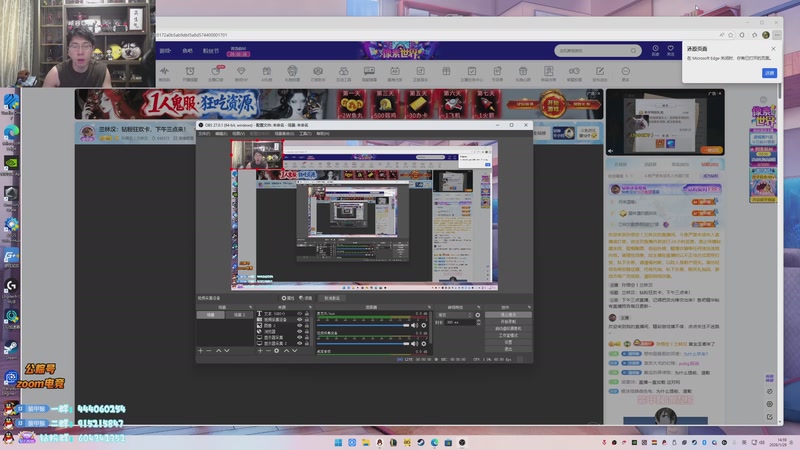Add a new source with the plus icon
The width and height of the screenshot is (800, 450).
(260, 351)
